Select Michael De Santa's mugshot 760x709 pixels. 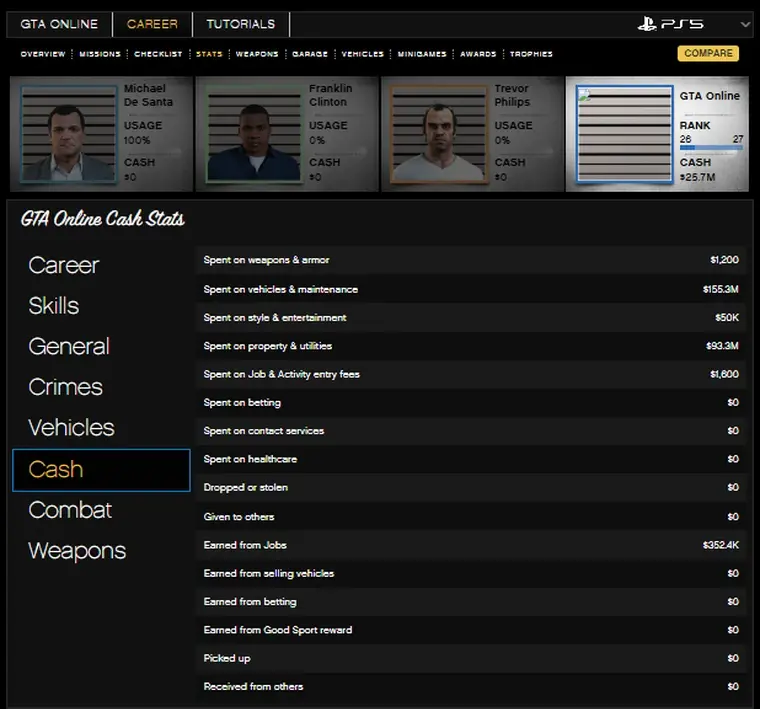tap(69, 134)
